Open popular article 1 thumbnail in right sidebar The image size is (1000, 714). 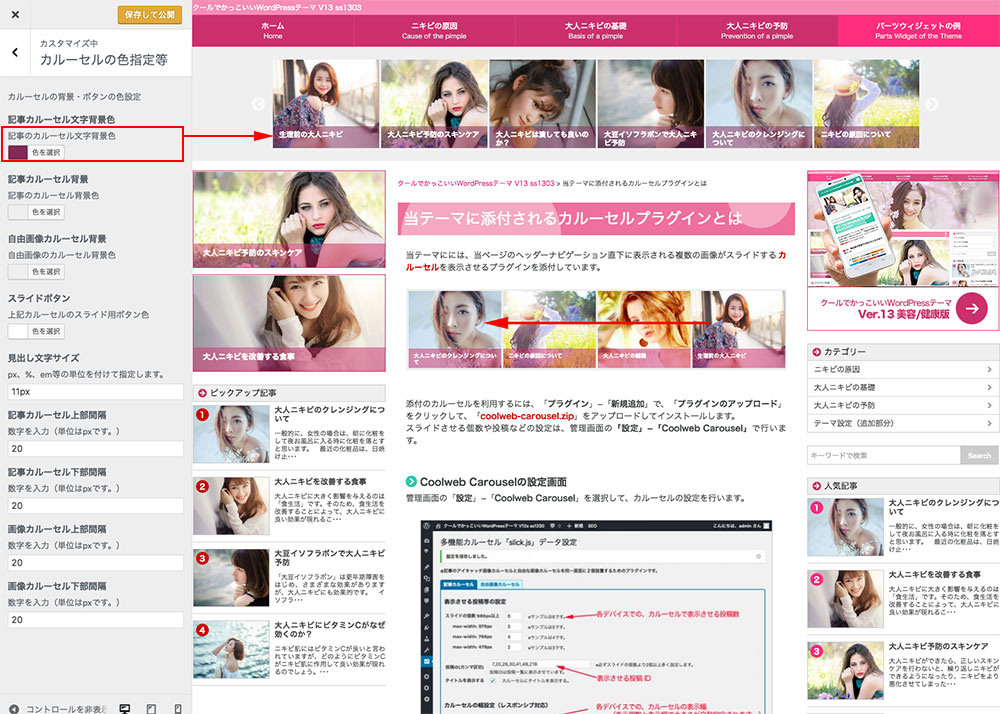tap(845, 528)
